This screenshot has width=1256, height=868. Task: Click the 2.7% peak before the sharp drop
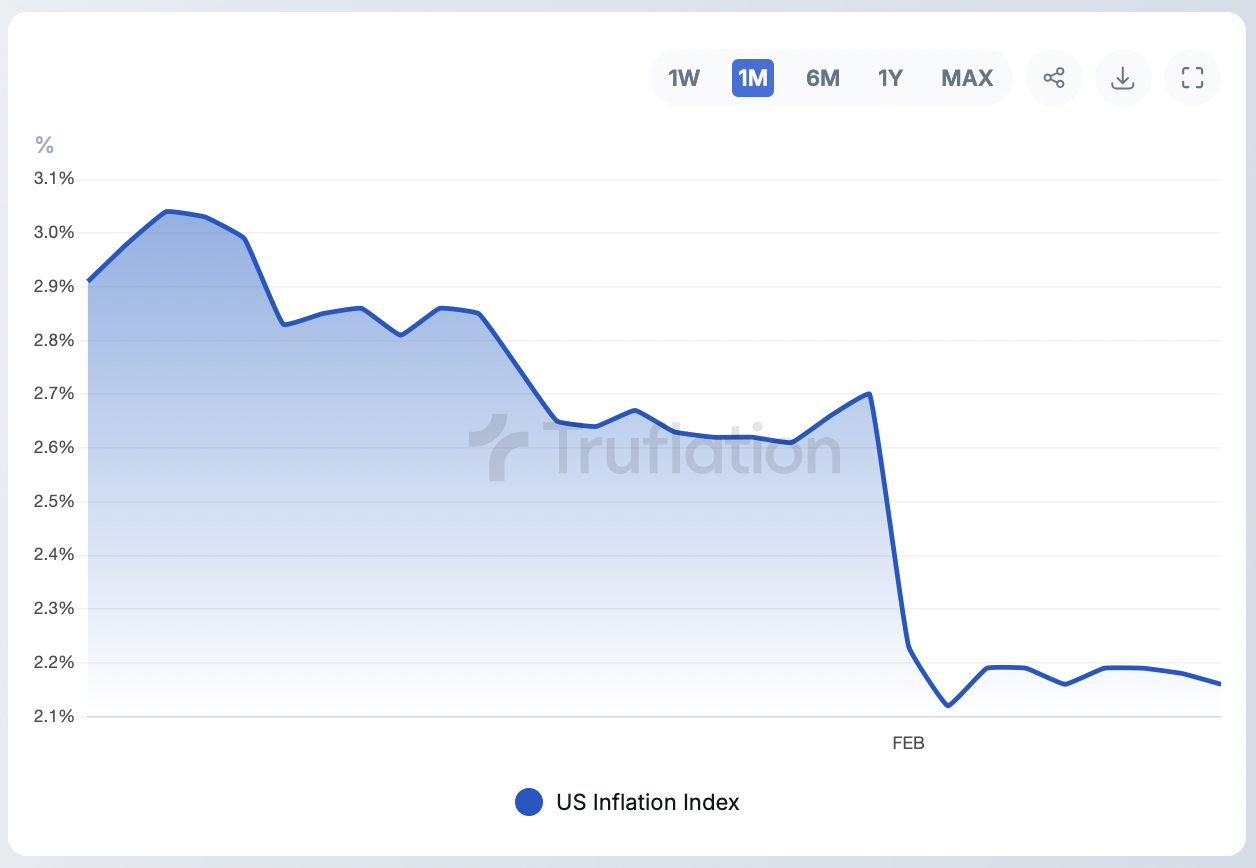pos(869,393)
